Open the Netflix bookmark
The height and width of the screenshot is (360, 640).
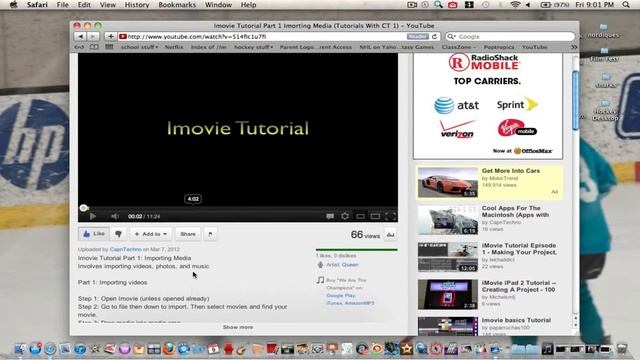tap(174, 47)
